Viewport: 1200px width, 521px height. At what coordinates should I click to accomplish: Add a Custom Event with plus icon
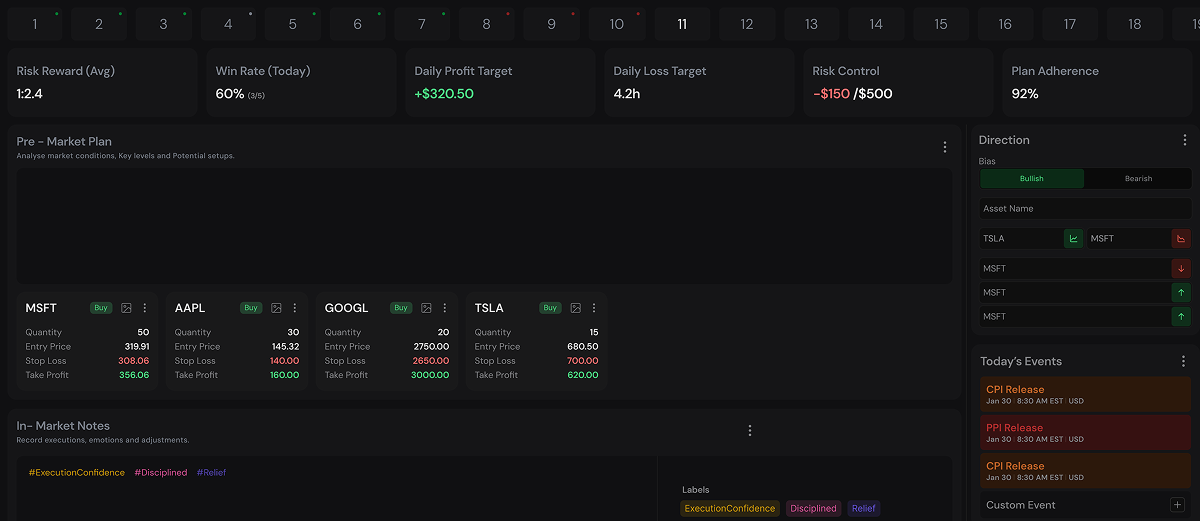coord(1176,505)
